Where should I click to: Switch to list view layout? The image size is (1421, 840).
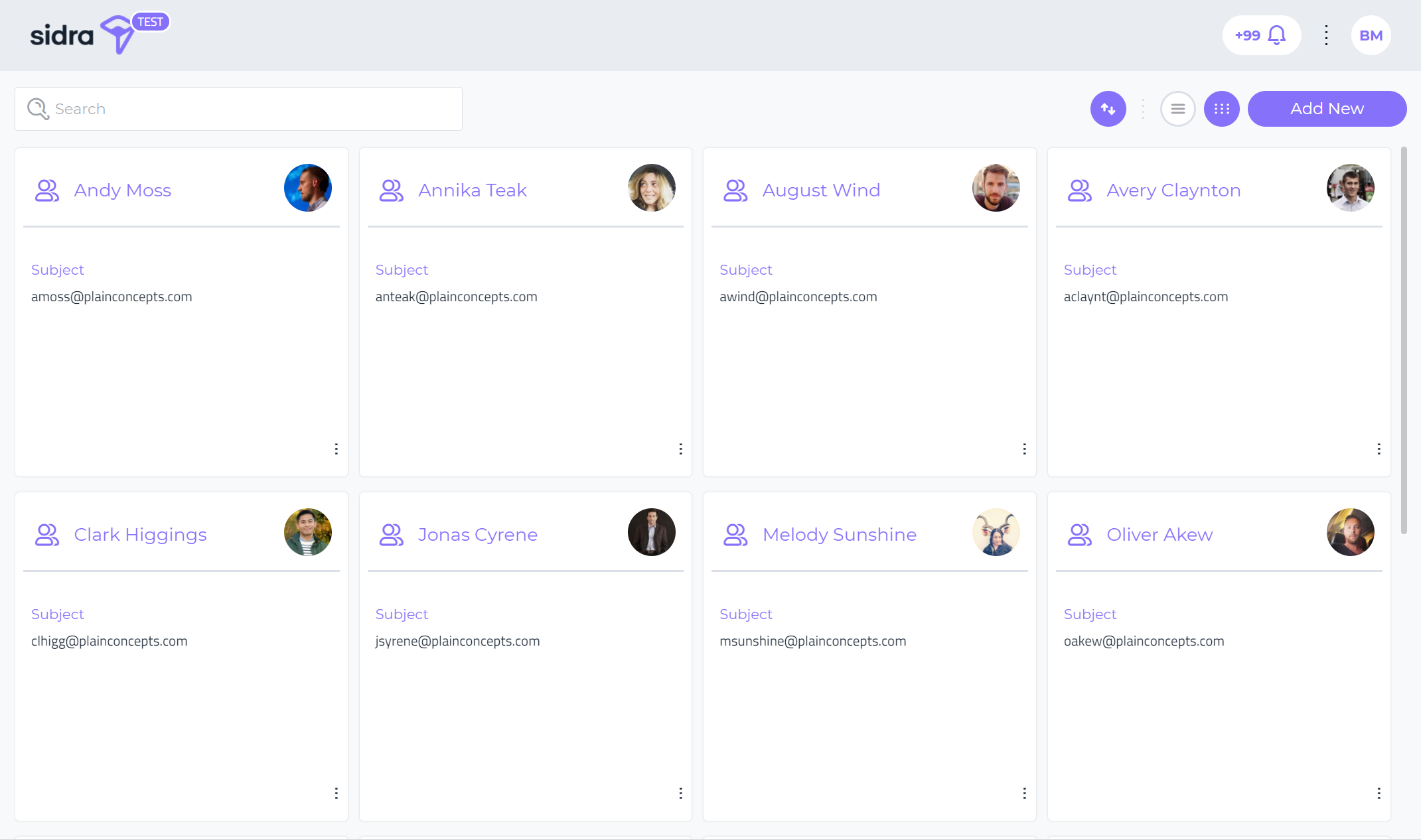(x=1177, y=109)
